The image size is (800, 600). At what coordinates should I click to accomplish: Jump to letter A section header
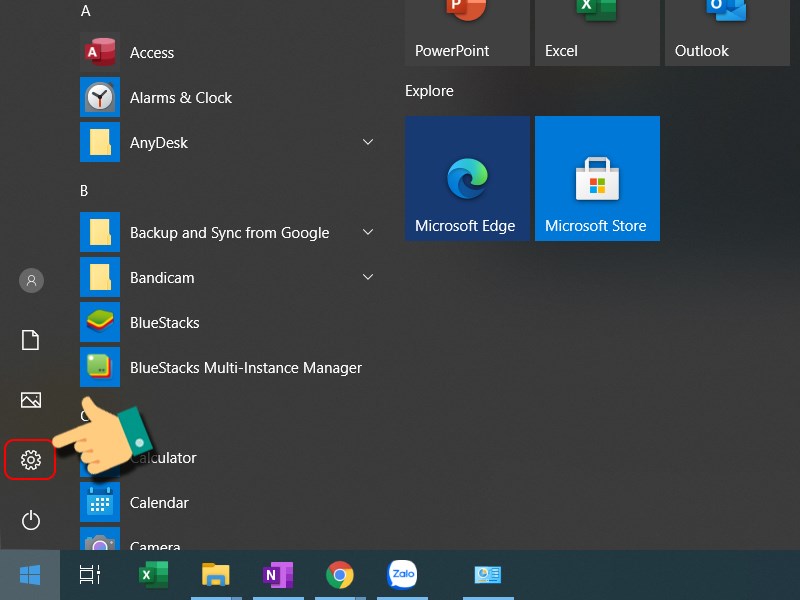pyautogui.click(x=86, y=11)
